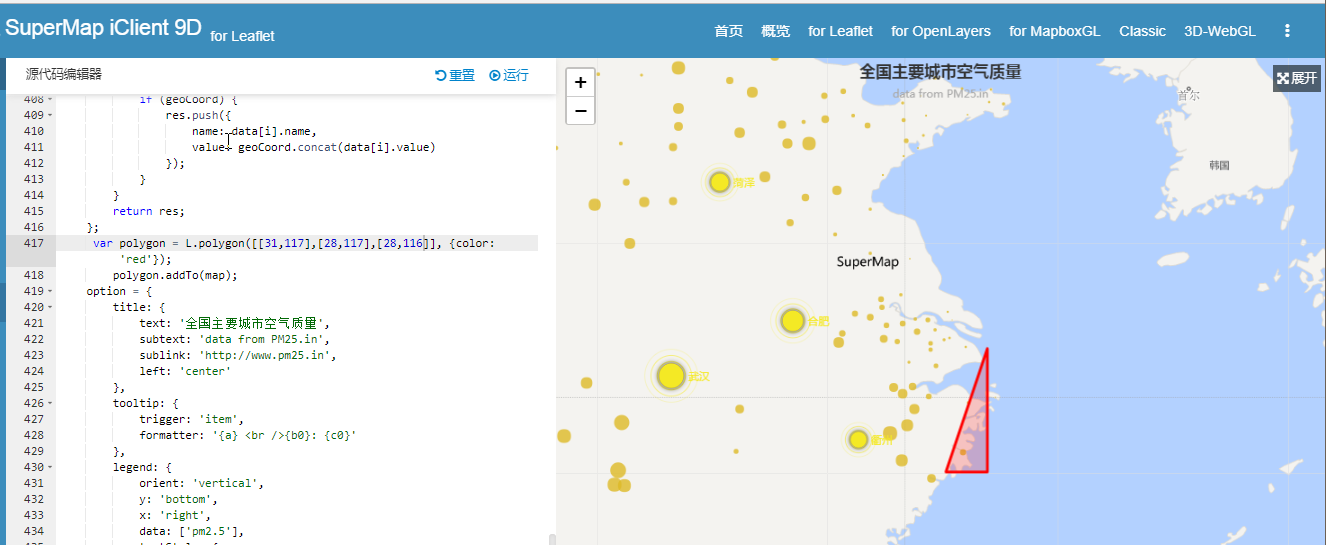Click the SuperMap iClient 9D logo
Screen dimensions: 1326x545
click(x=104, y=27)
